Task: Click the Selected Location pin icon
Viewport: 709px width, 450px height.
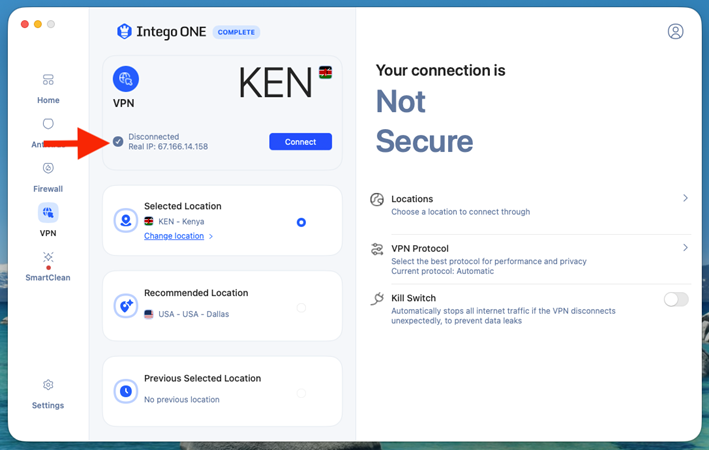Action: click(x=126, y=220)
